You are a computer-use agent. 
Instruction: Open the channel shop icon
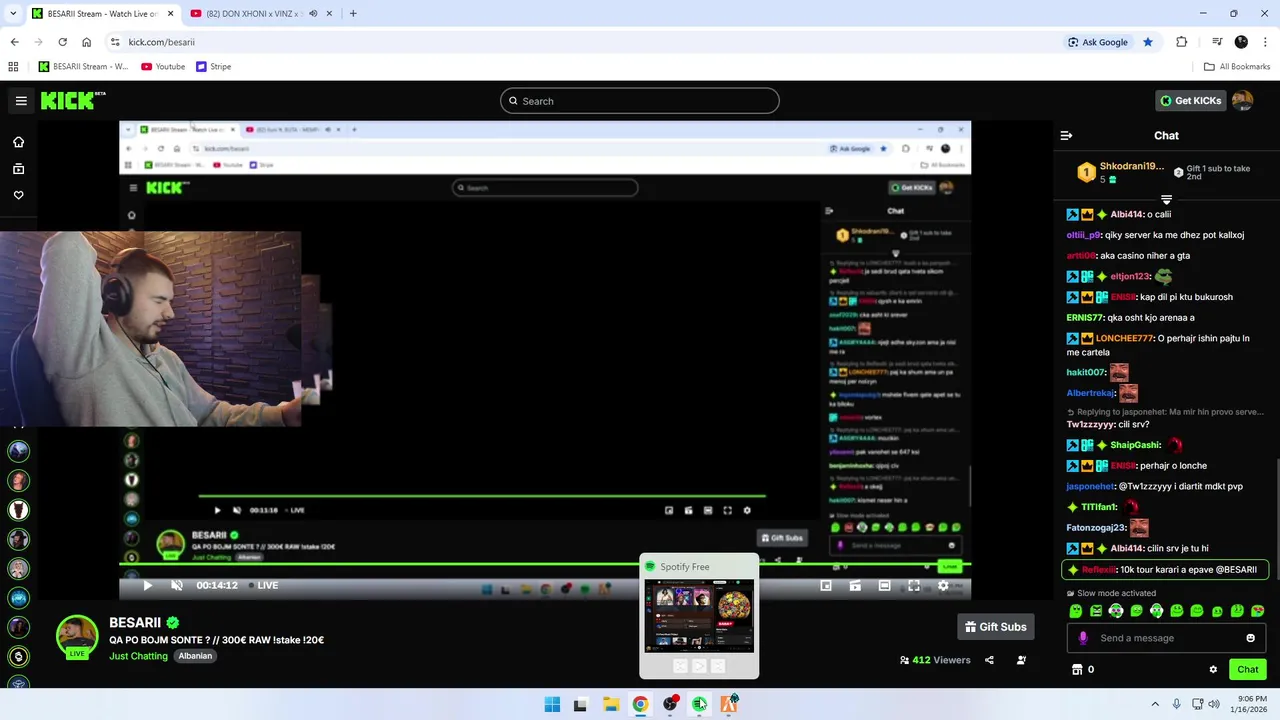[1076, 669]
